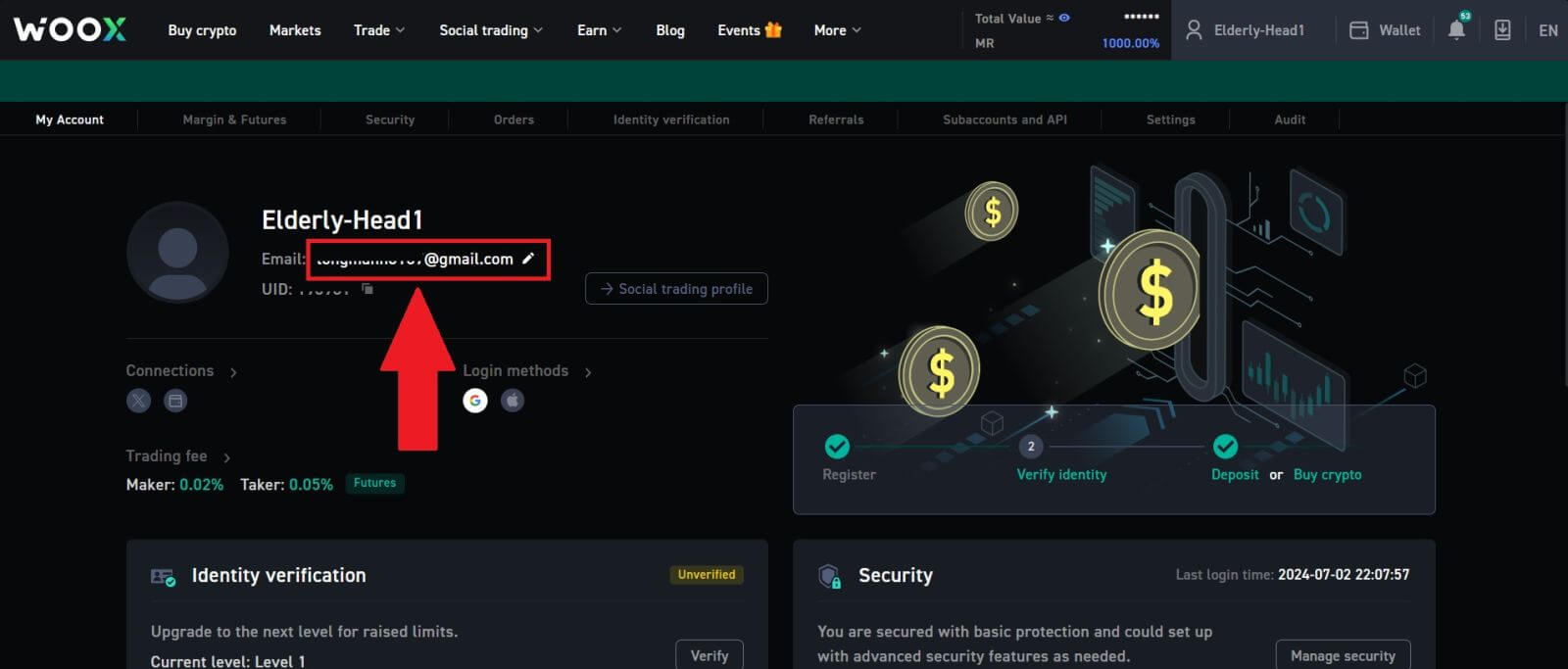This screenshot has height=669, width=1568.
Task: Click the profile avatar picture
Action: (177, 253)
